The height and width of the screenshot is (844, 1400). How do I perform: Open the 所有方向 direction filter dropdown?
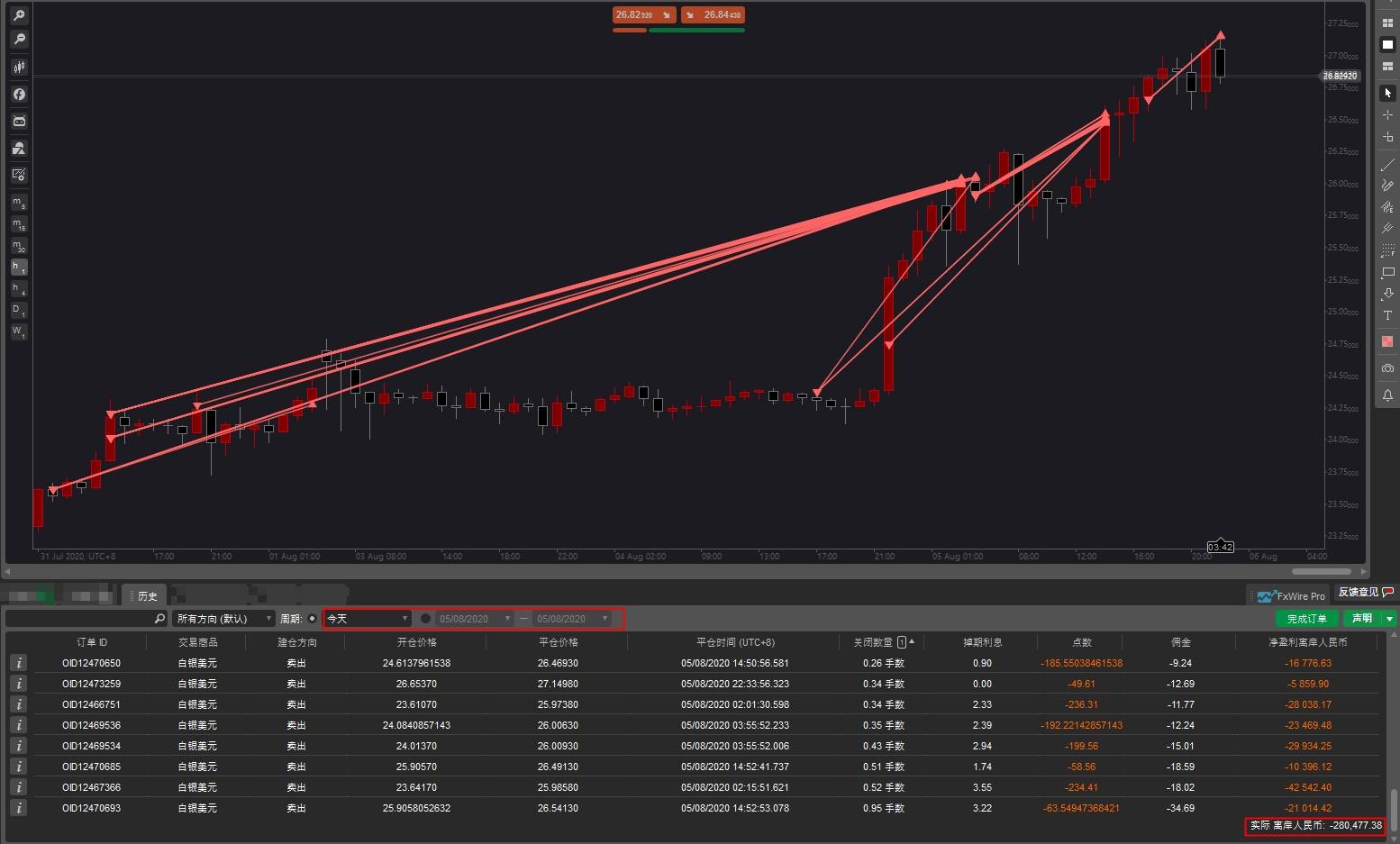pyautogui.click(x=223, y=619)
